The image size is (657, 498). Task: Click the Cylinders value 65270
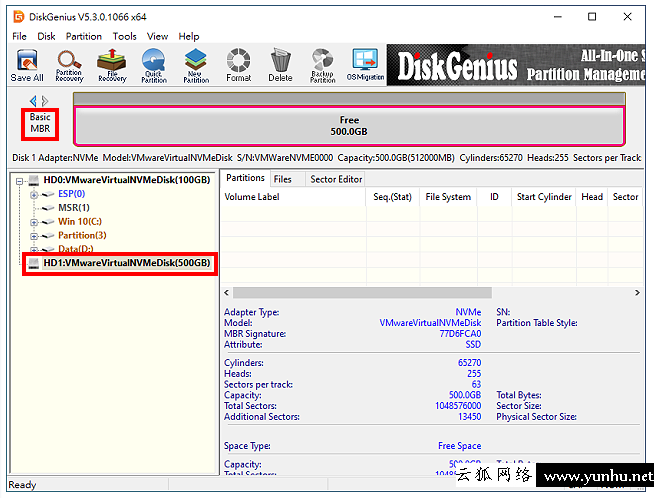470,363
